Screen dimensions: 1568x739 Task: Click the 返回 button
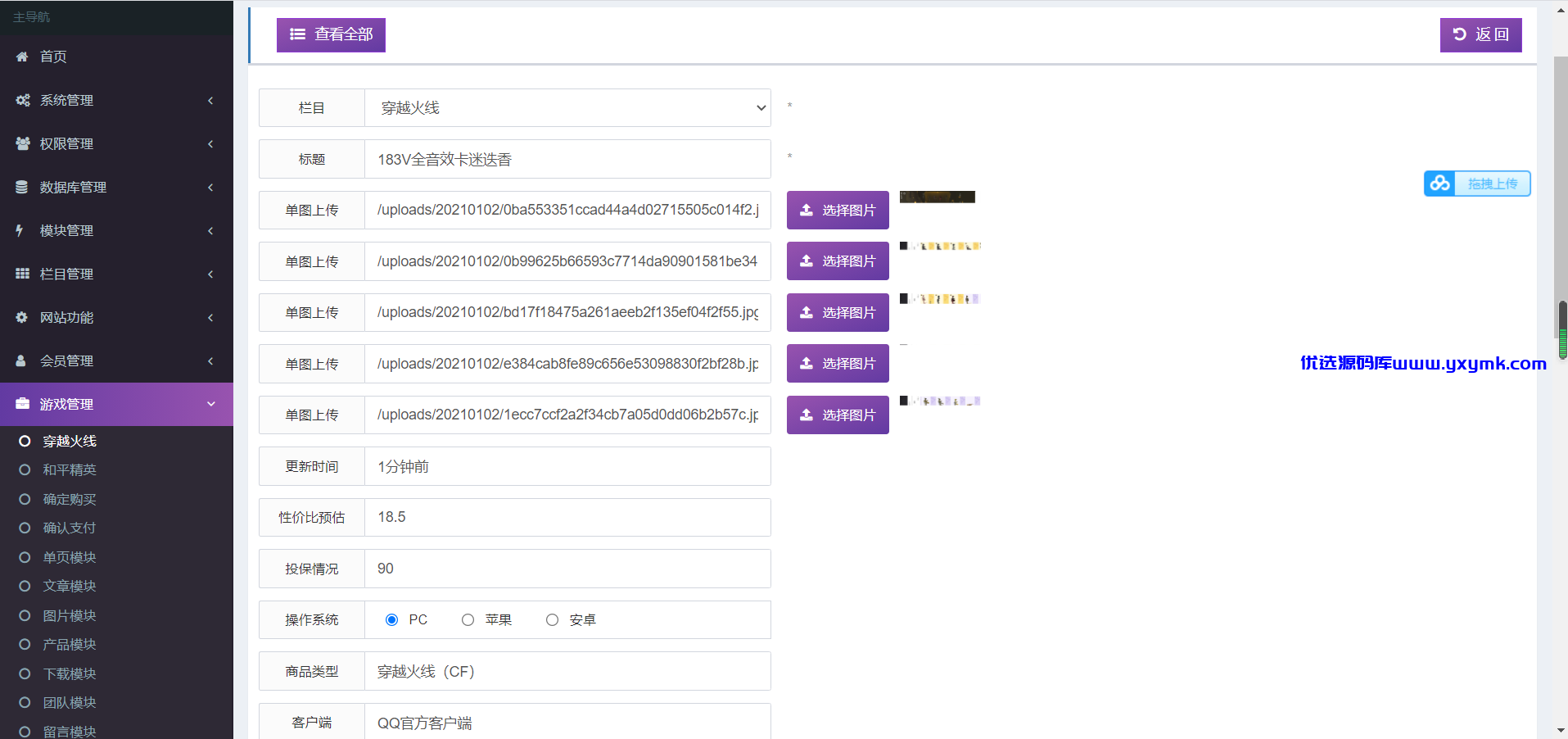coord(1480,34)
